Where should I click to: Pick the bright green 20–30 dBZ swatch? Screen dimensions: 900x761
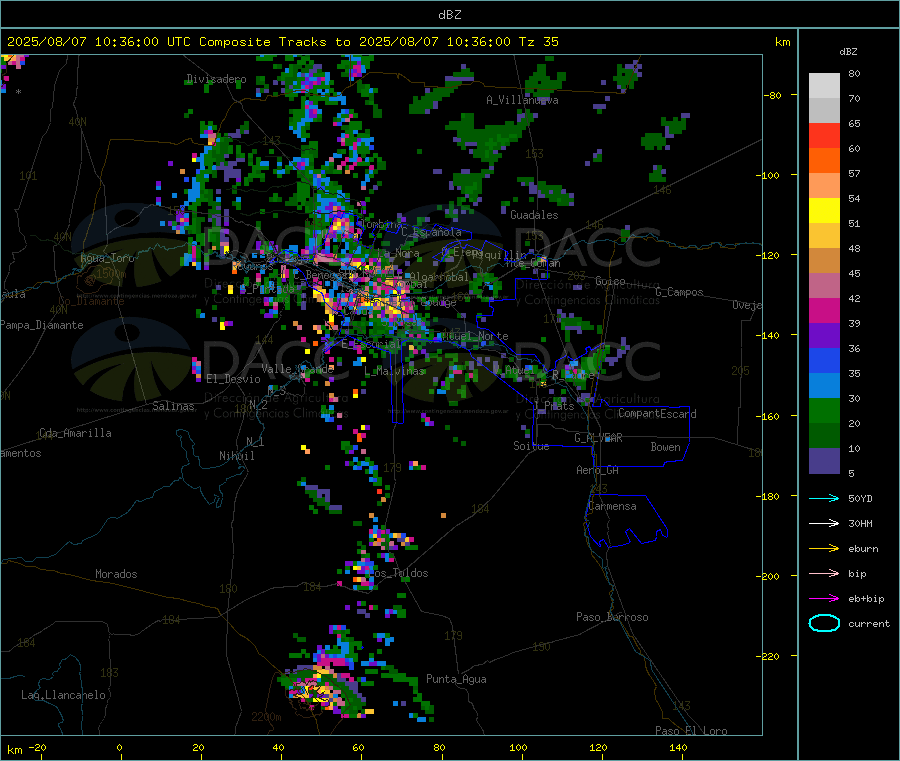(x=824, y=410)
